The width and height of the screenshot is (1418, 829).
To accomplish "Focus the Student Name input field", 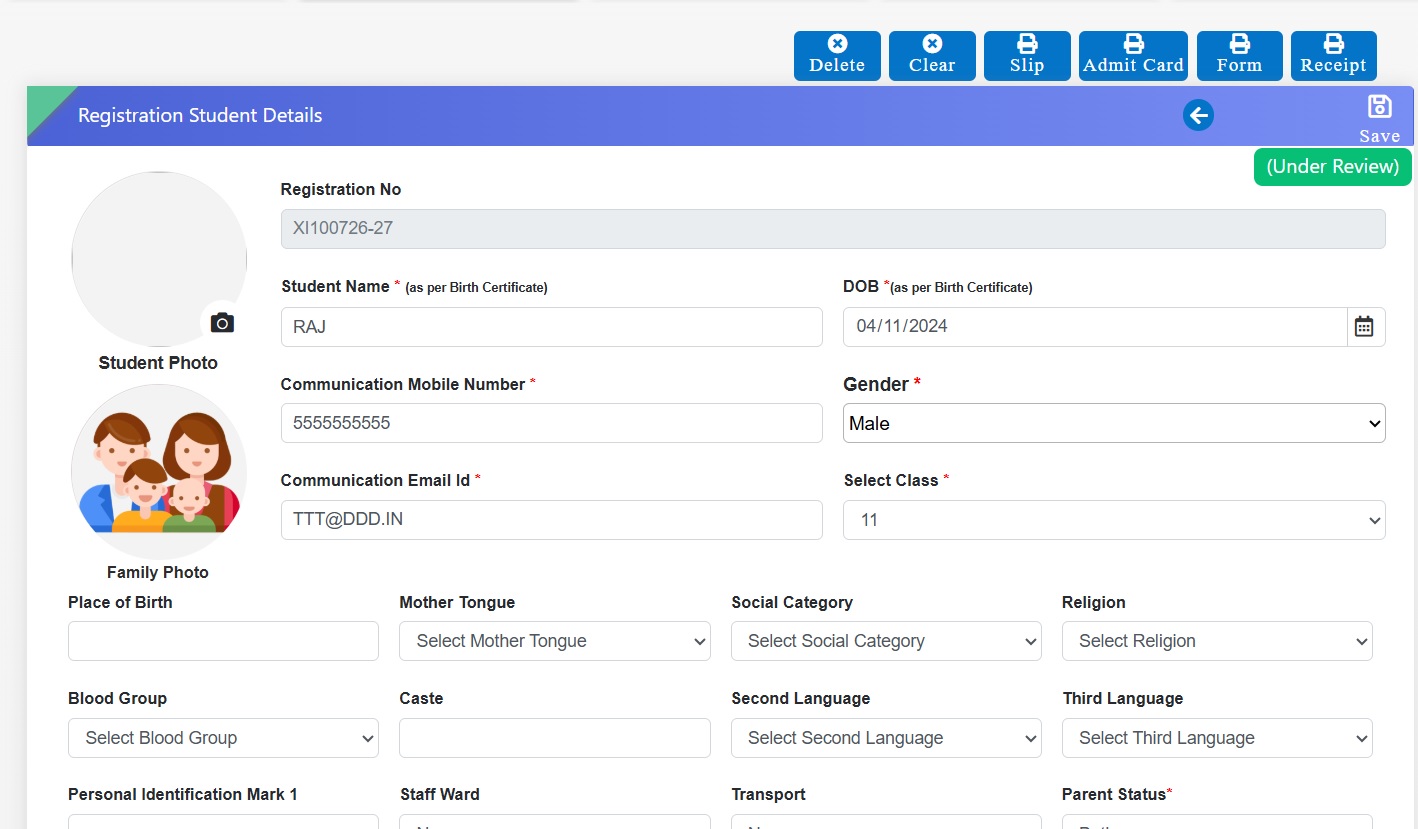I will tap(551, 327).
